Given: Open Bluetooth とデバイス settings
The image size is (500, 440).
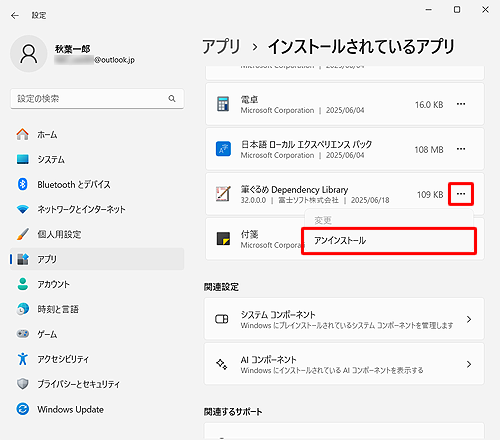Looking at the screenshot, I should click(97, 184).
